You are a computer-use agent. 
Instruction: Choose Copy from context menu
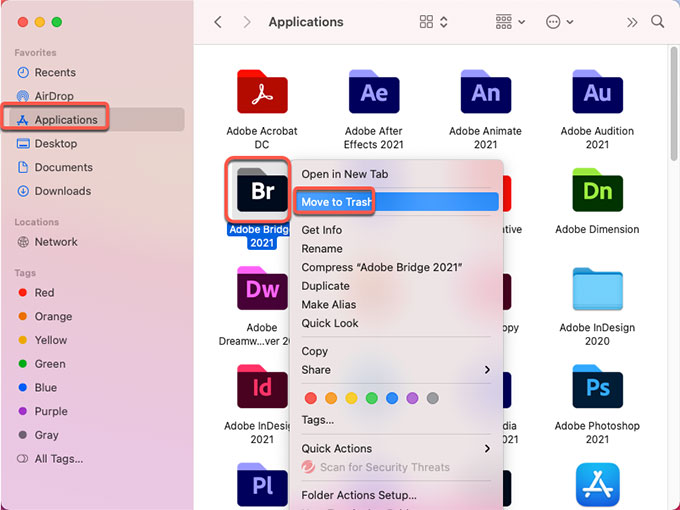click(x=314, y=351)
